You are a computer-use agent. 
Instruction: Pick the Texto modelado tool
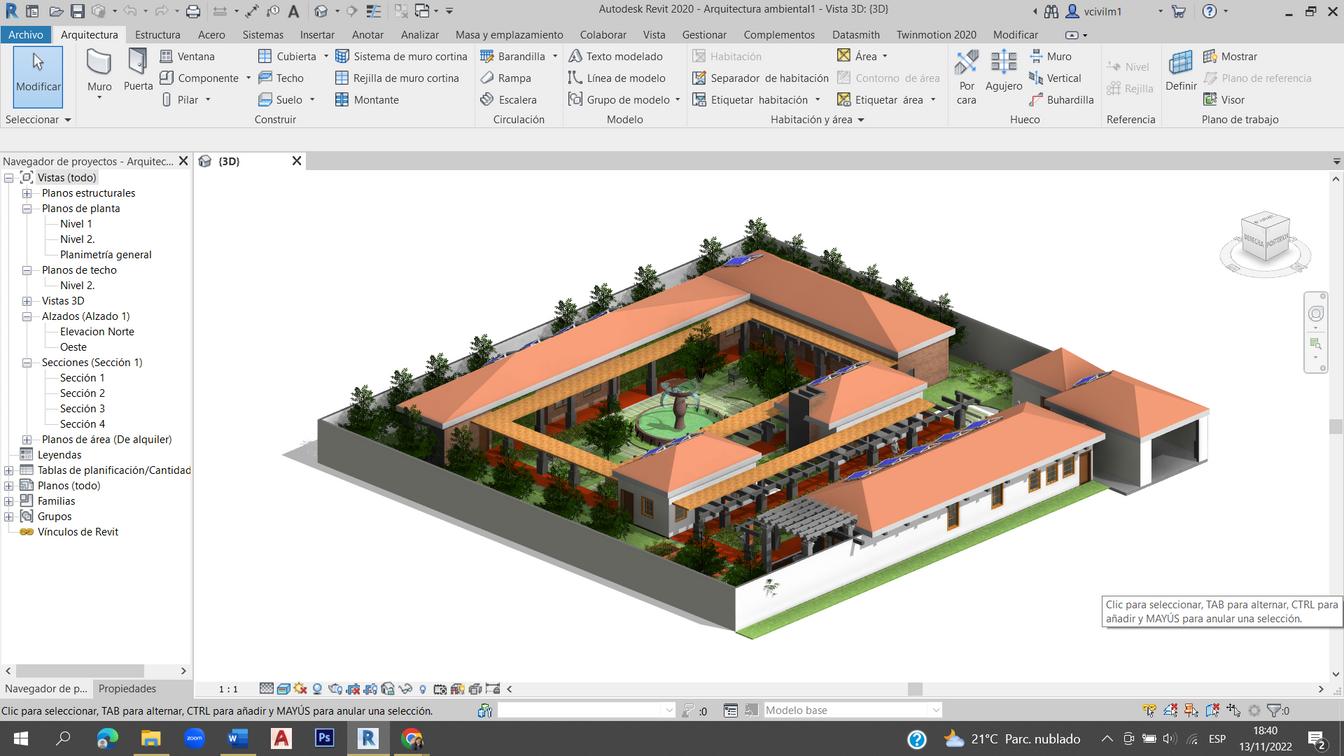tap(615, 56)
